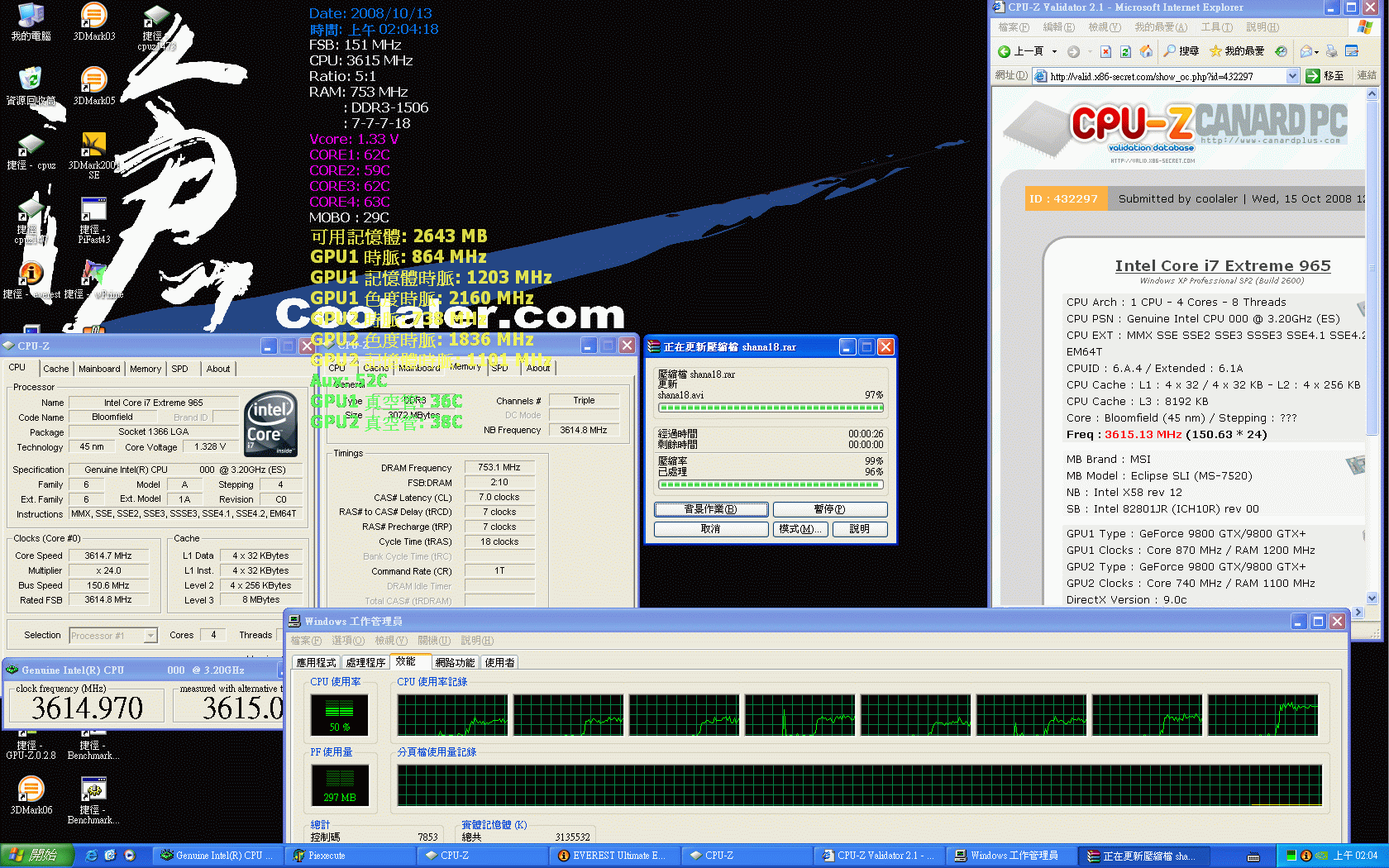The height and width of the screenshot is (868, 1389).
Task: Click IE page scrollbar up arrow
Action: [x=1372, y=94]
